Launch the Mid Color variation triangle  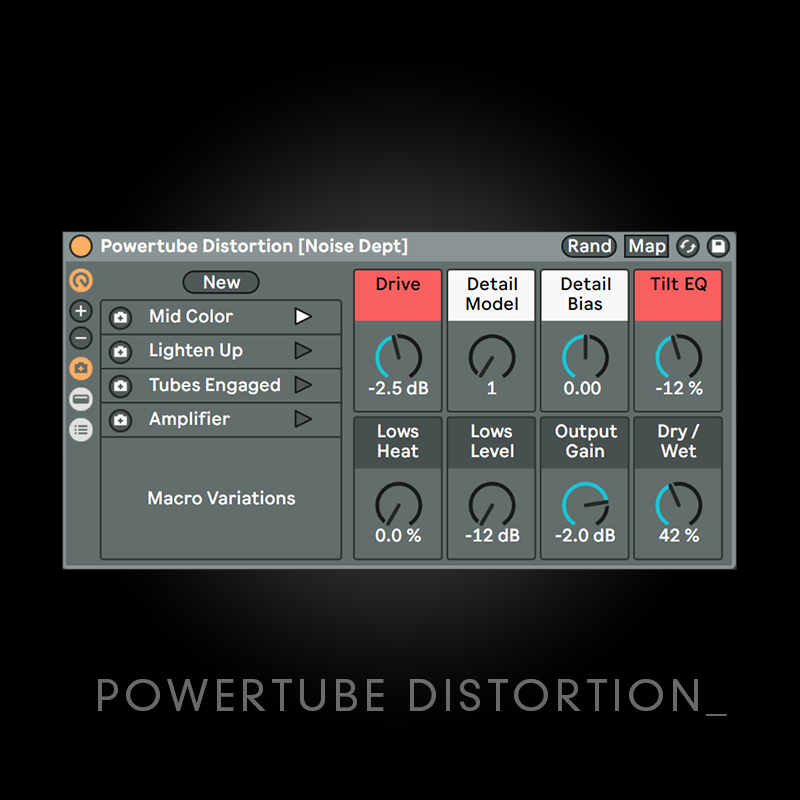pos(303,316)
